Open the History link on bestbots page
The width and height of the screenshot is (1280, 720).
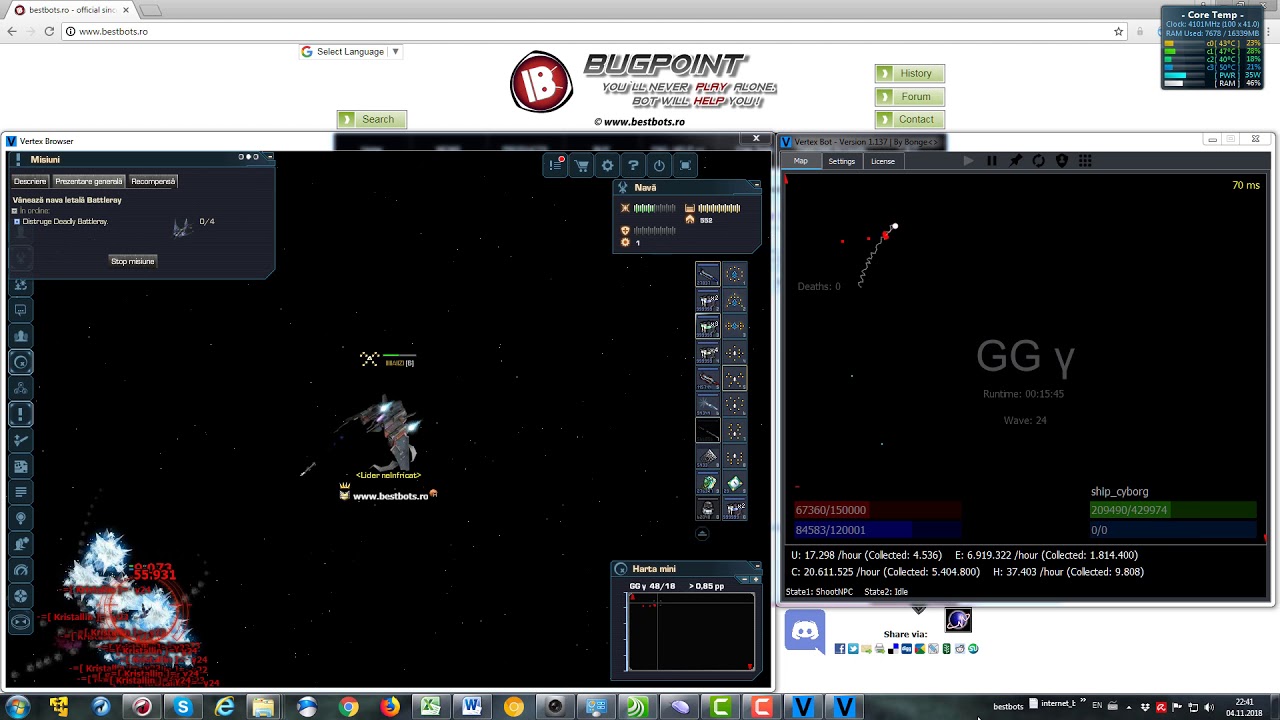pyautogui.click(x=910, y=73)
